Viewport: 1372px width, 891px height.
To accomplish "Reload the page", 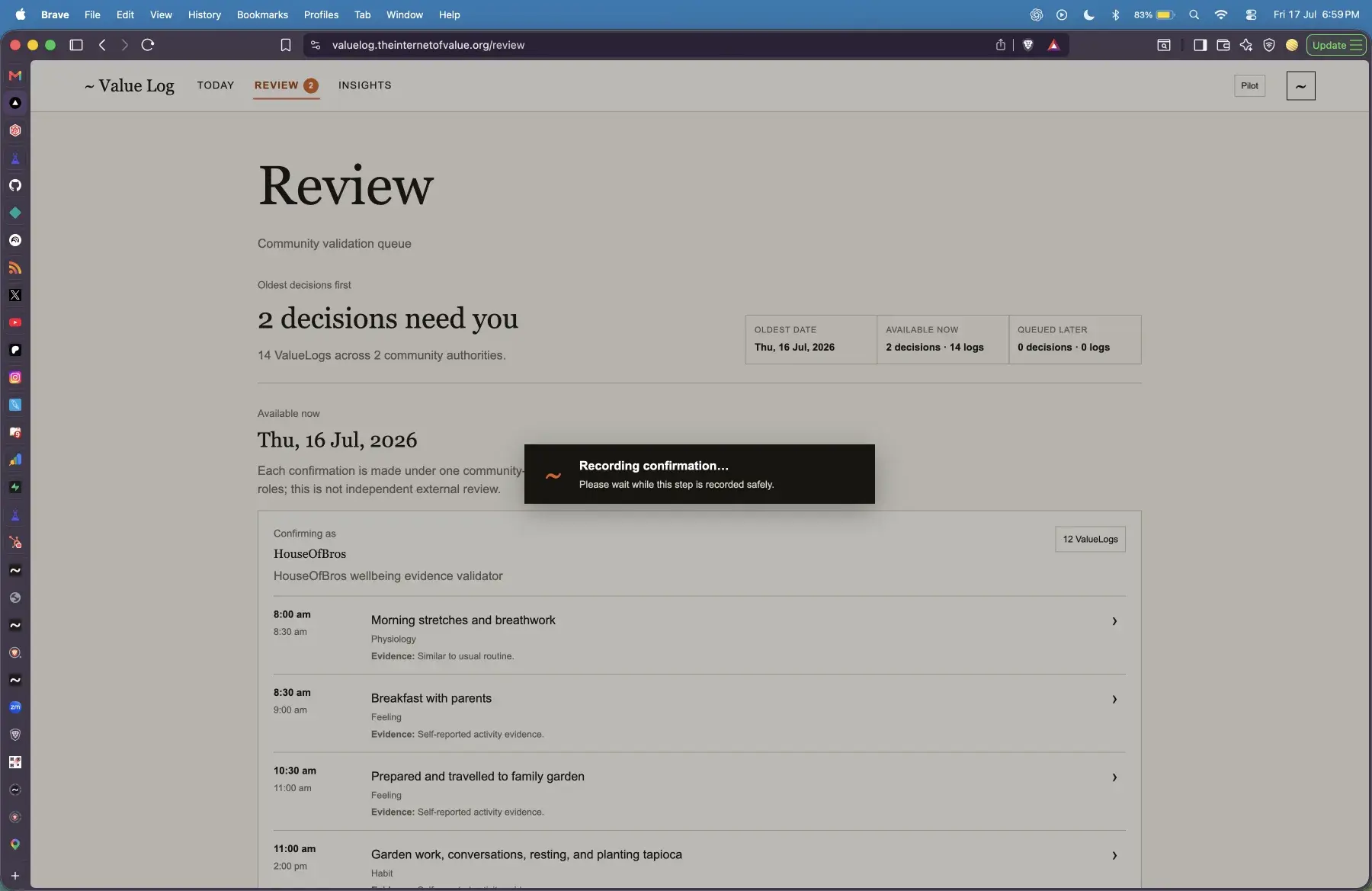I will pyautogui.click(x=148, y=45).
